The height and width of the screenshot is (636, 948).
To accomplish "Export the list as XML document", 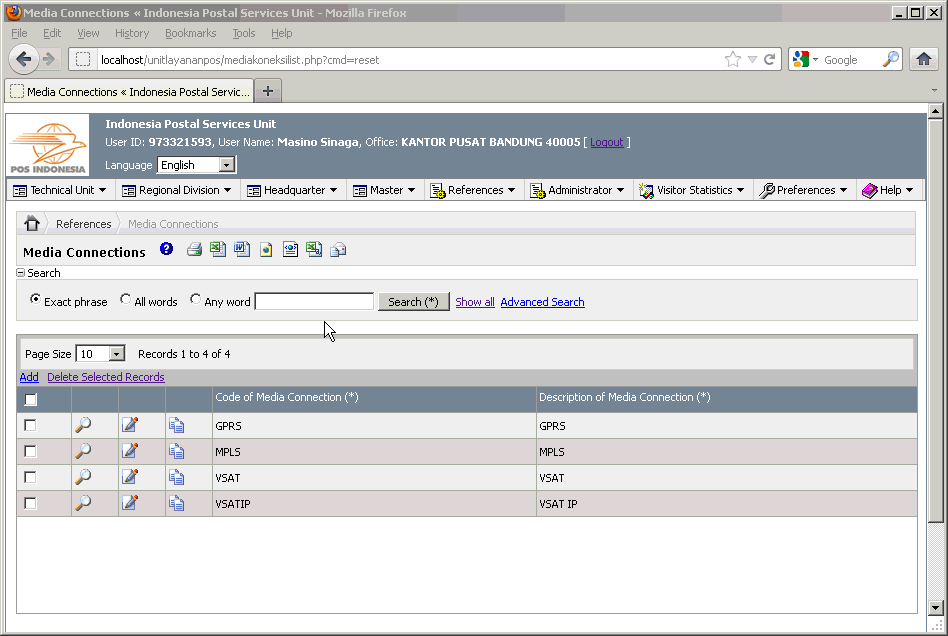I will [290, 249].
